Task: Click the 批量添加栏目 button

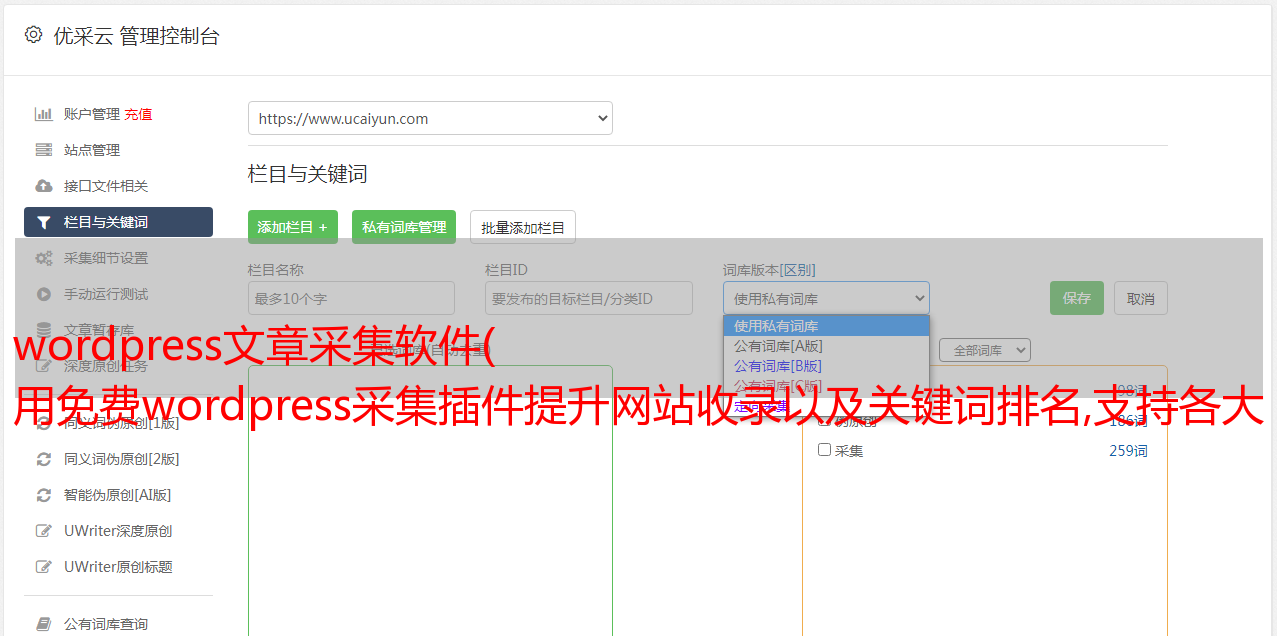Action: 523,227
